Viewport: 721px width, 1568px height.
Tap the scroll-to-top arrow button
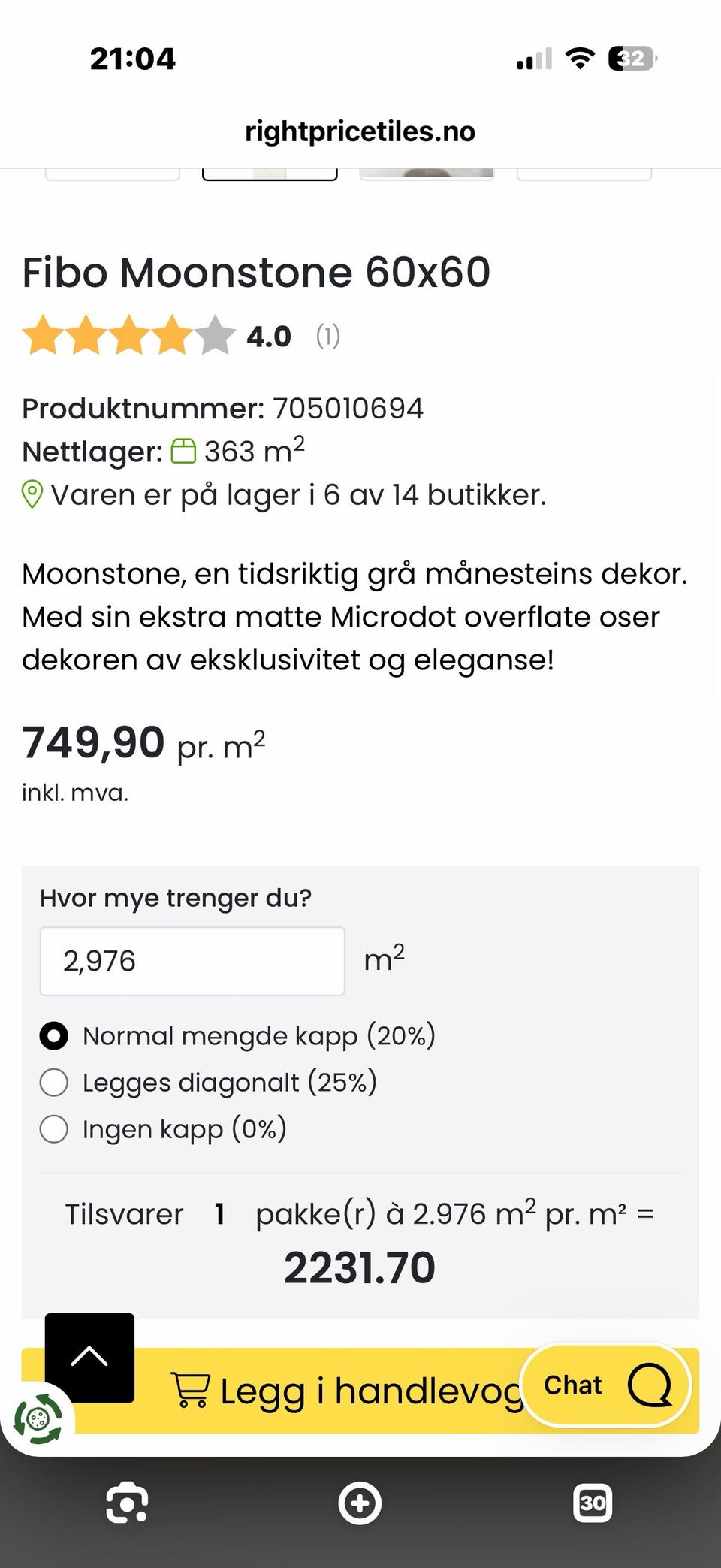(x=89, y=1358)
